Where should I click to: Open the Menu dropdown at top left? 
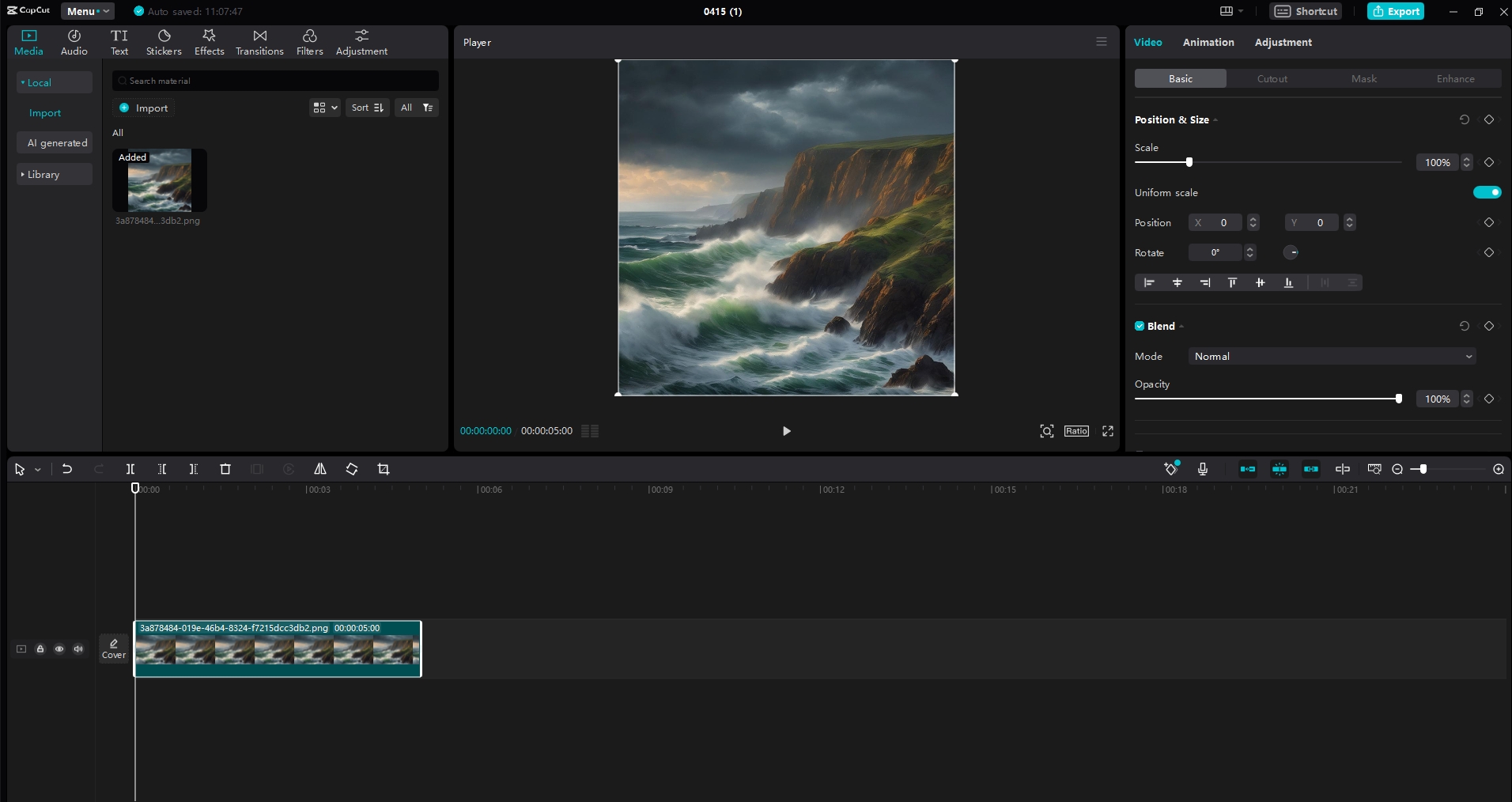tap(86, 11)
